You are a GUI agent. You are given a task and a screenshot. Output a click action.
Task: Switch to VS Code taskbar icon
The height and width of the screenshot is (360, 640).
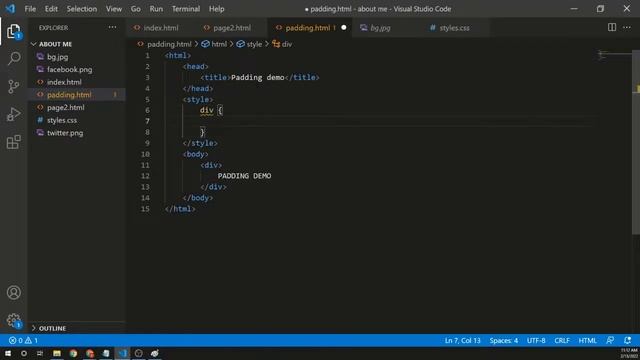click(122, 353)
